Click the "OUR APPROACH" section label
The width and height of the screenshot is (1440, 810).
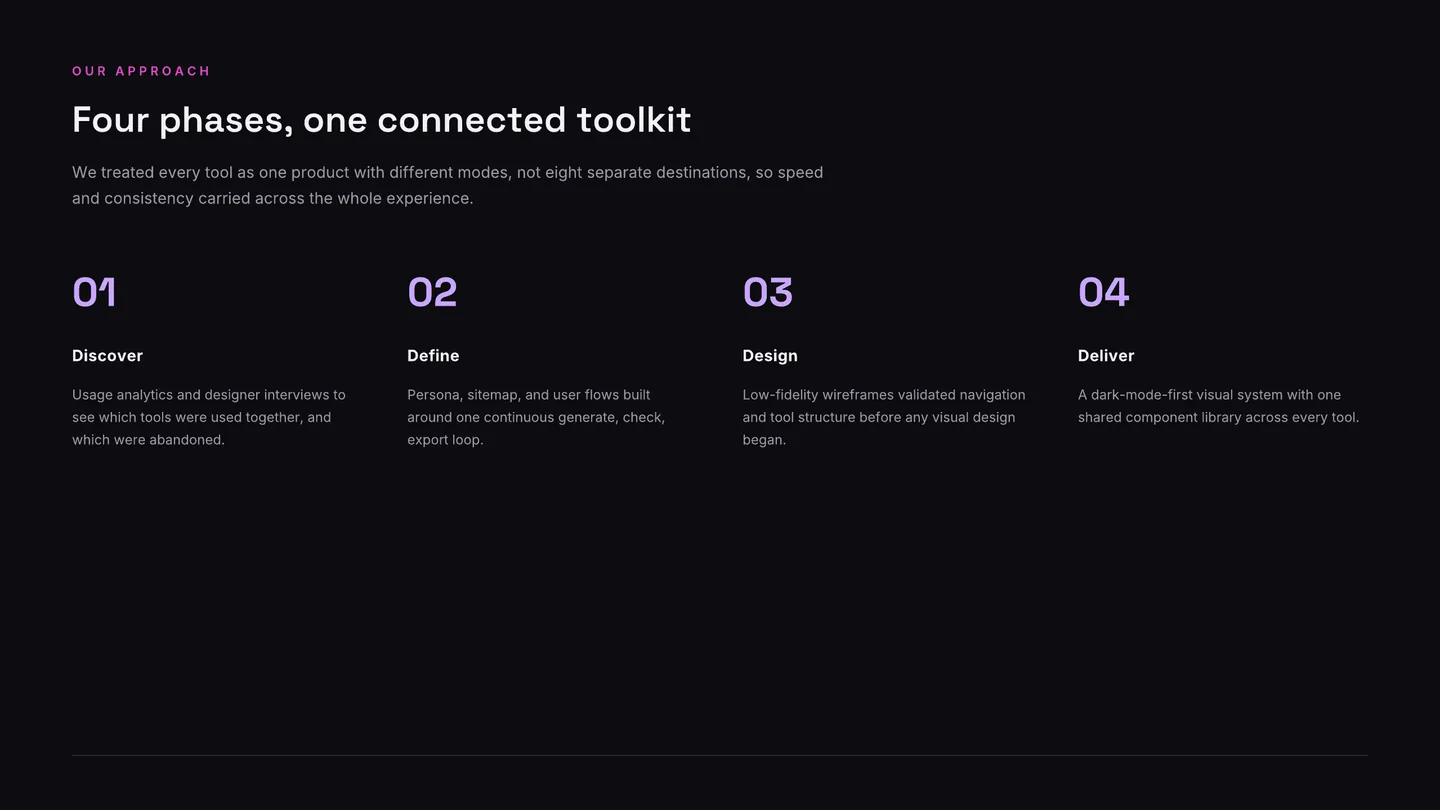pyautogui.click(x=141, y=71)
